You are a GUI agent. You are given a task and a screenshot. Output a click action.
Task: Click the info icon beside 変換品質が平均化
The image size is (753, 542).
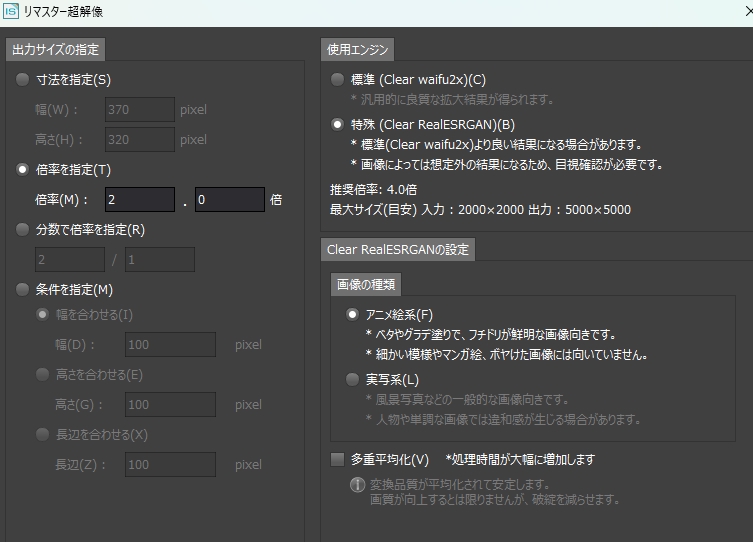click(x=357, y=484)
